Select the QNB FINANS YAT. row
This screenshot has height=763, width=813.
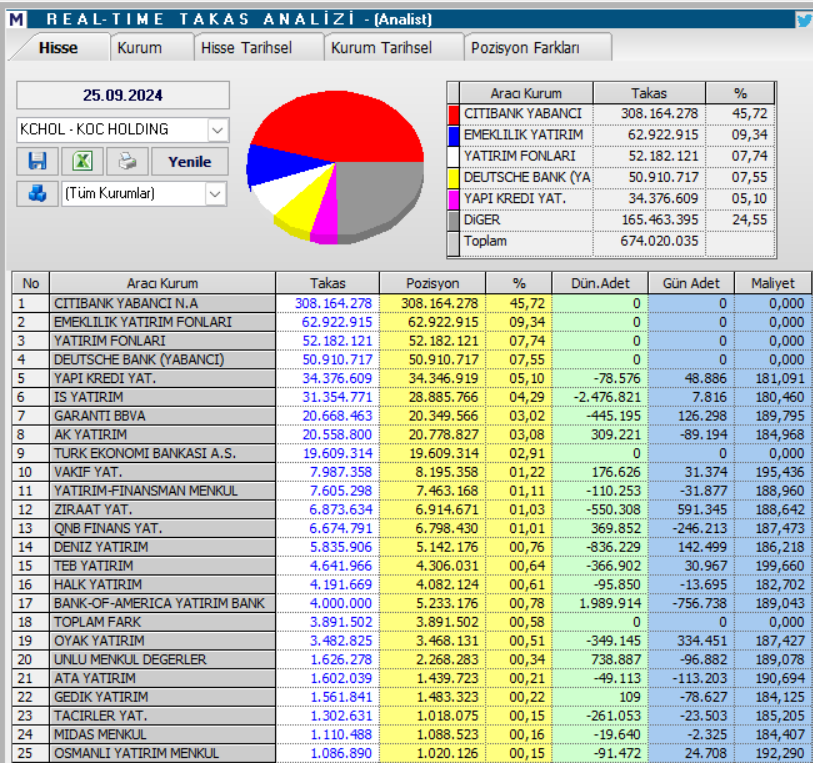pos(412,528)
